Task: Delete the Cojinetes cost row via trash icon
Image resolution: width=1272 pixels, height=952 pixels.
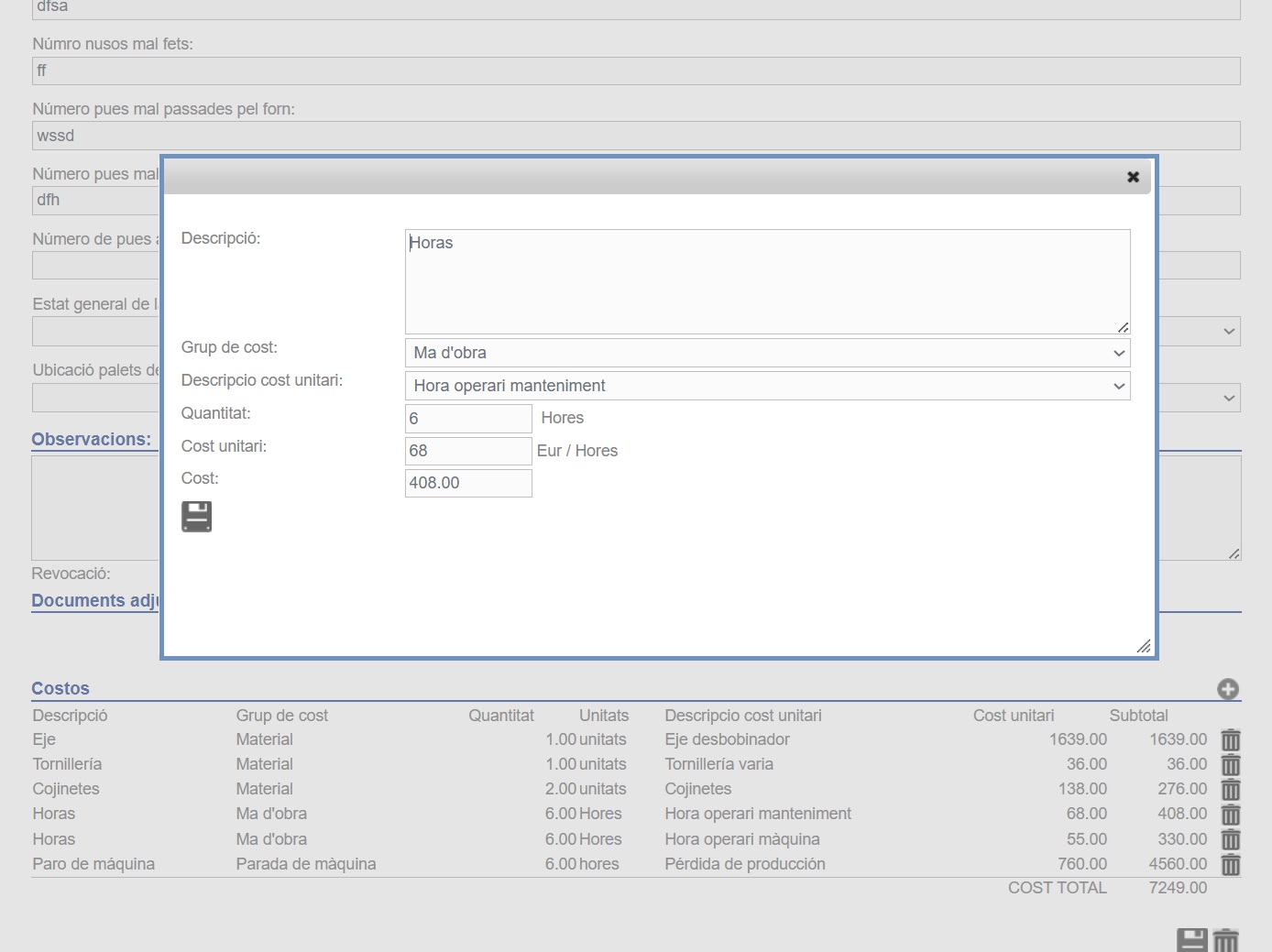Action: (x=1231, y=790)
